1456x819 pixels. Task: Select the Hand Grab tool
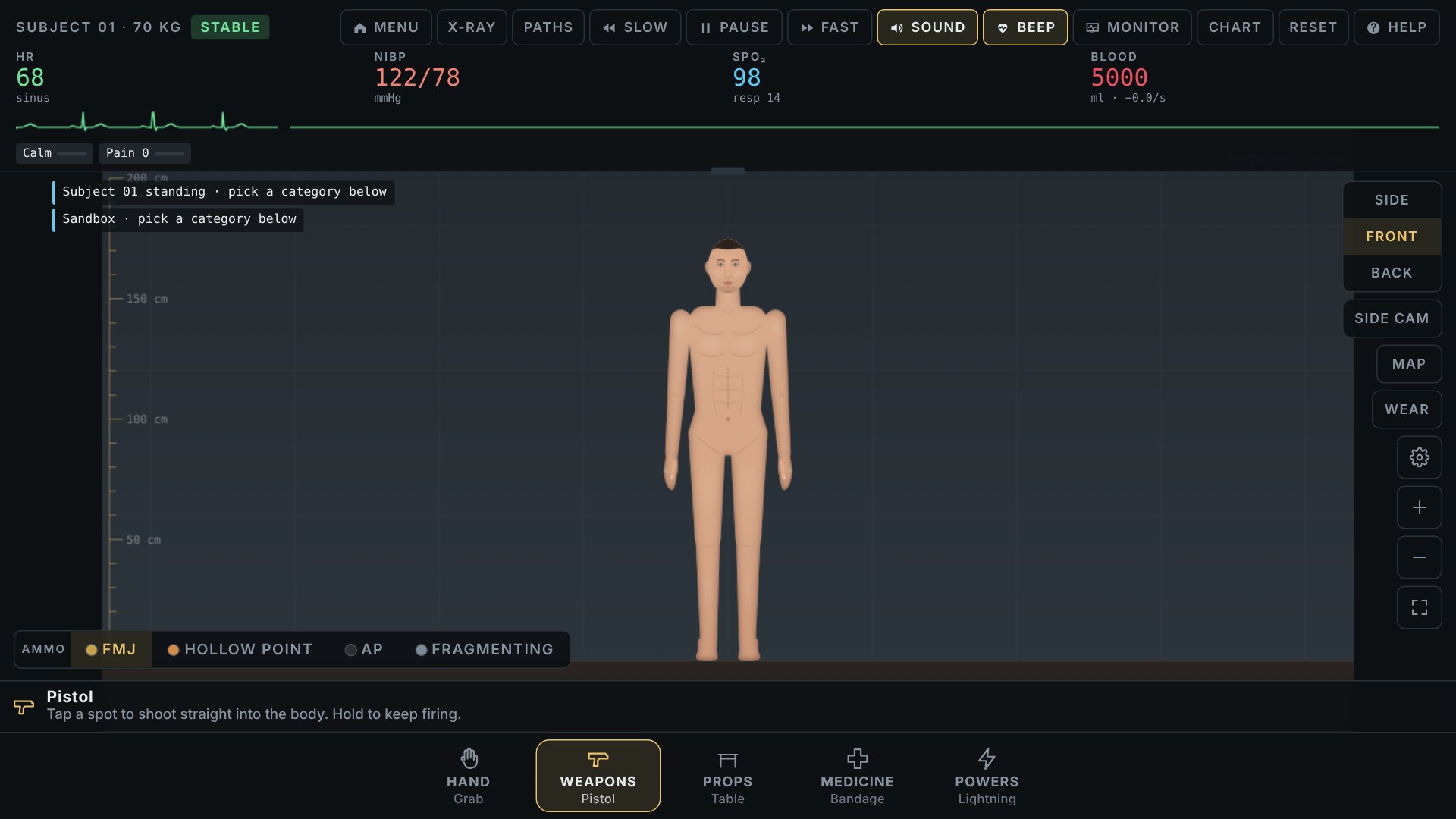coord(468,776)
